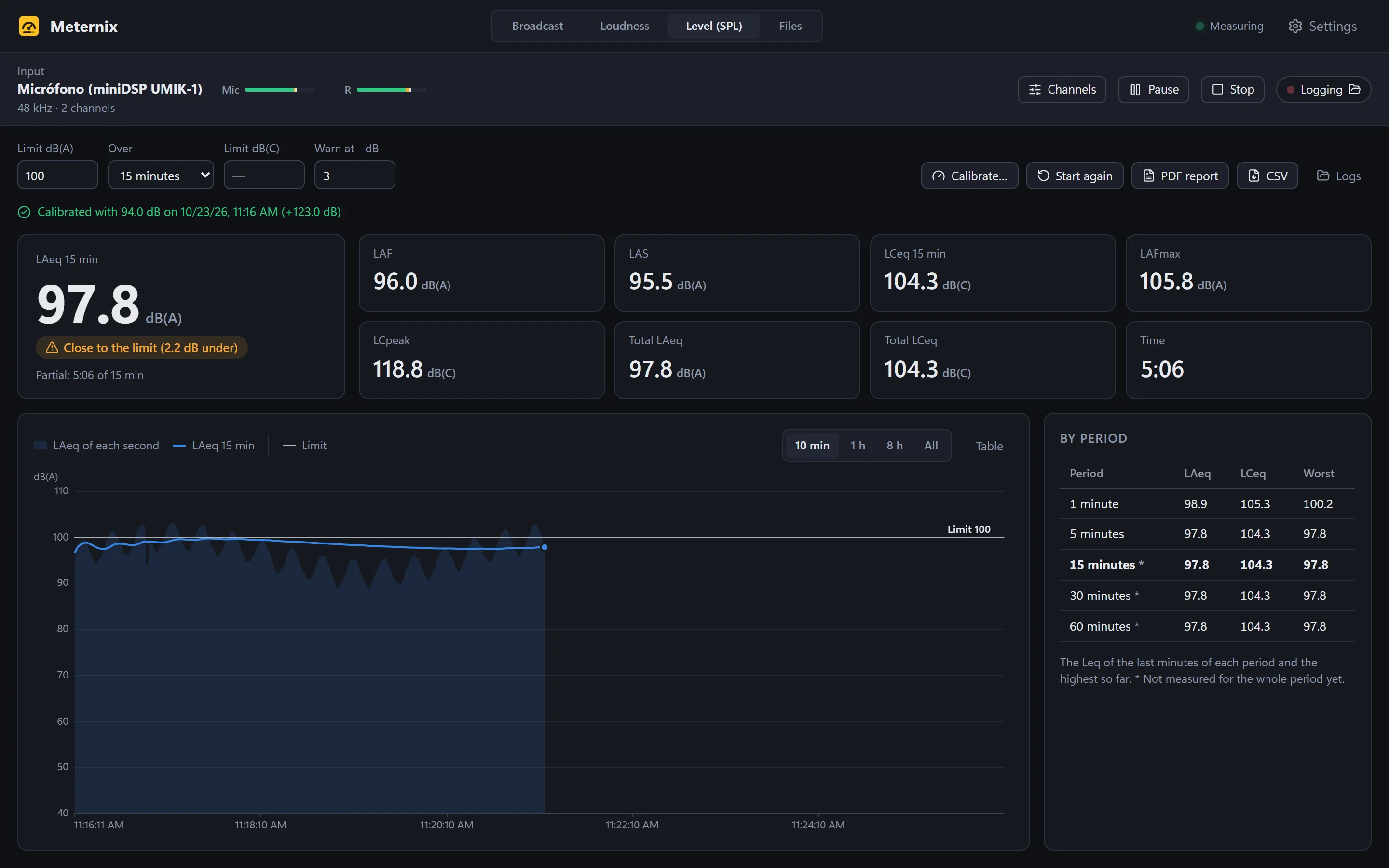Image resolution: width=1389 pixels, height=868 pixels.
Task: Toggle LAeq of each second legend series
Action: click(x=96, y=446)
